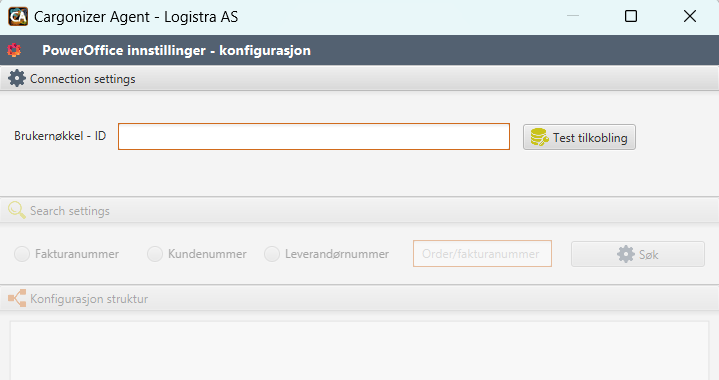Select the Kundenummer radio button
Viewport: 719px width, 380px height.
tap(155, 254)
